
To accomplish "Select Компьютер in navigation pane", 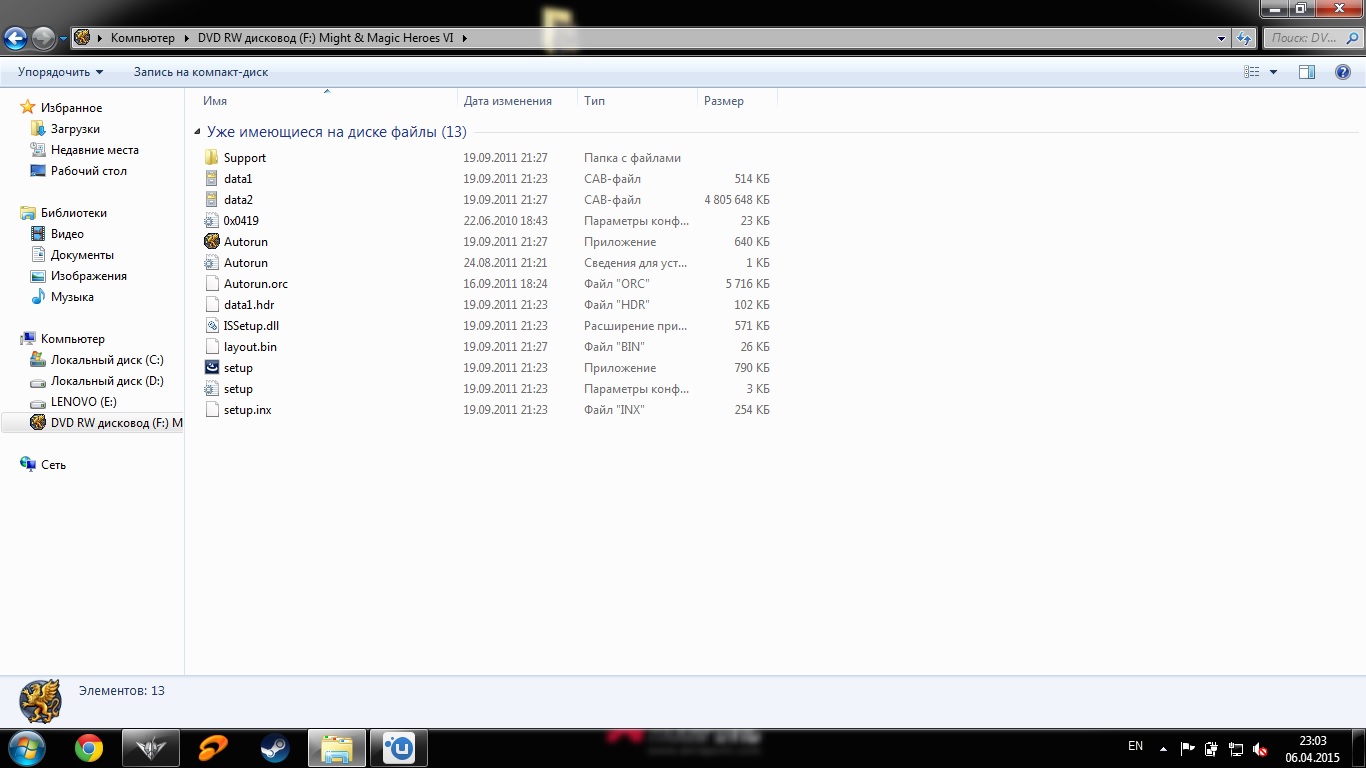I will 72,339.
